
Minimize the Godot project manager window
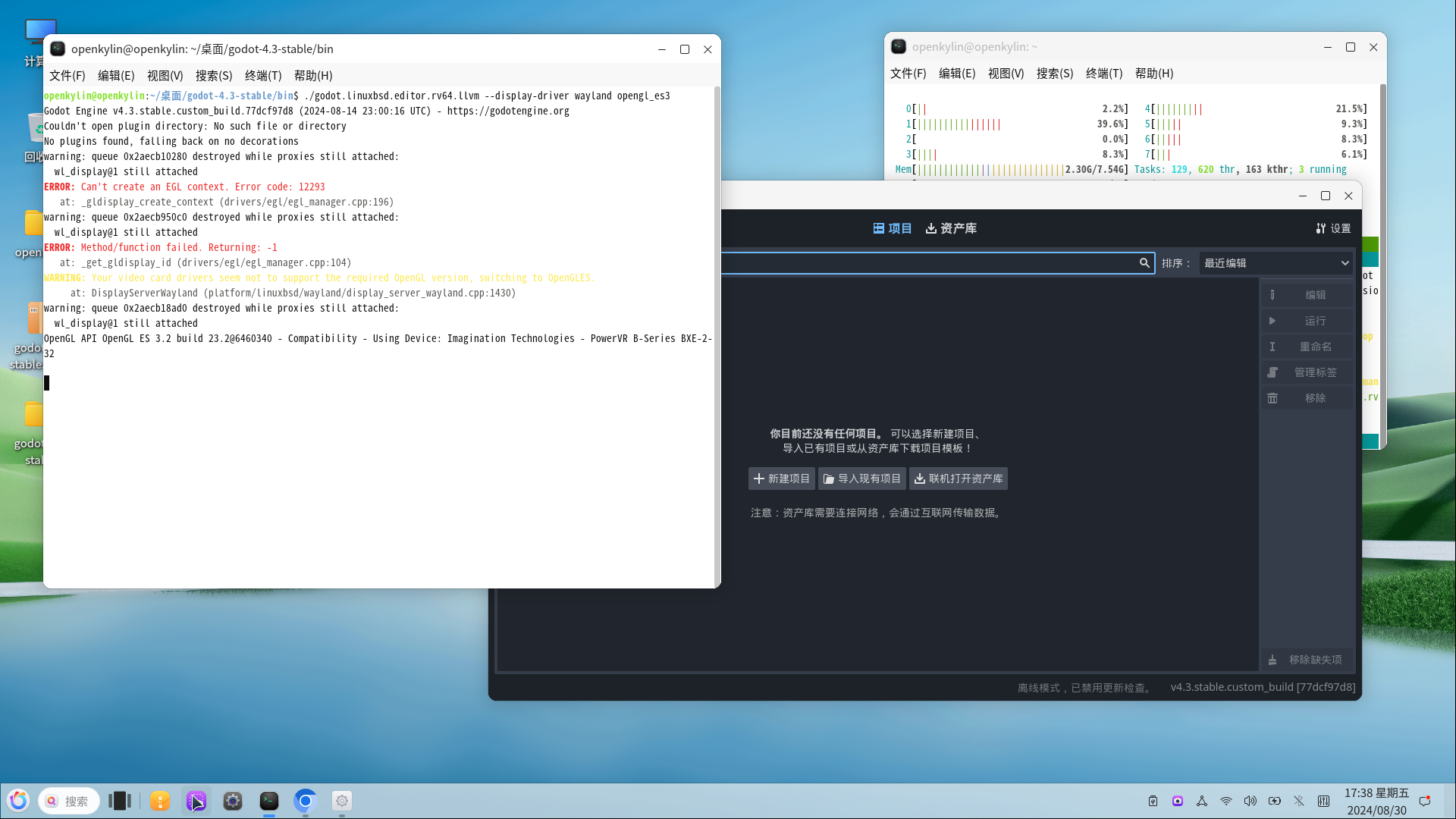click(x=1303, y=196)
